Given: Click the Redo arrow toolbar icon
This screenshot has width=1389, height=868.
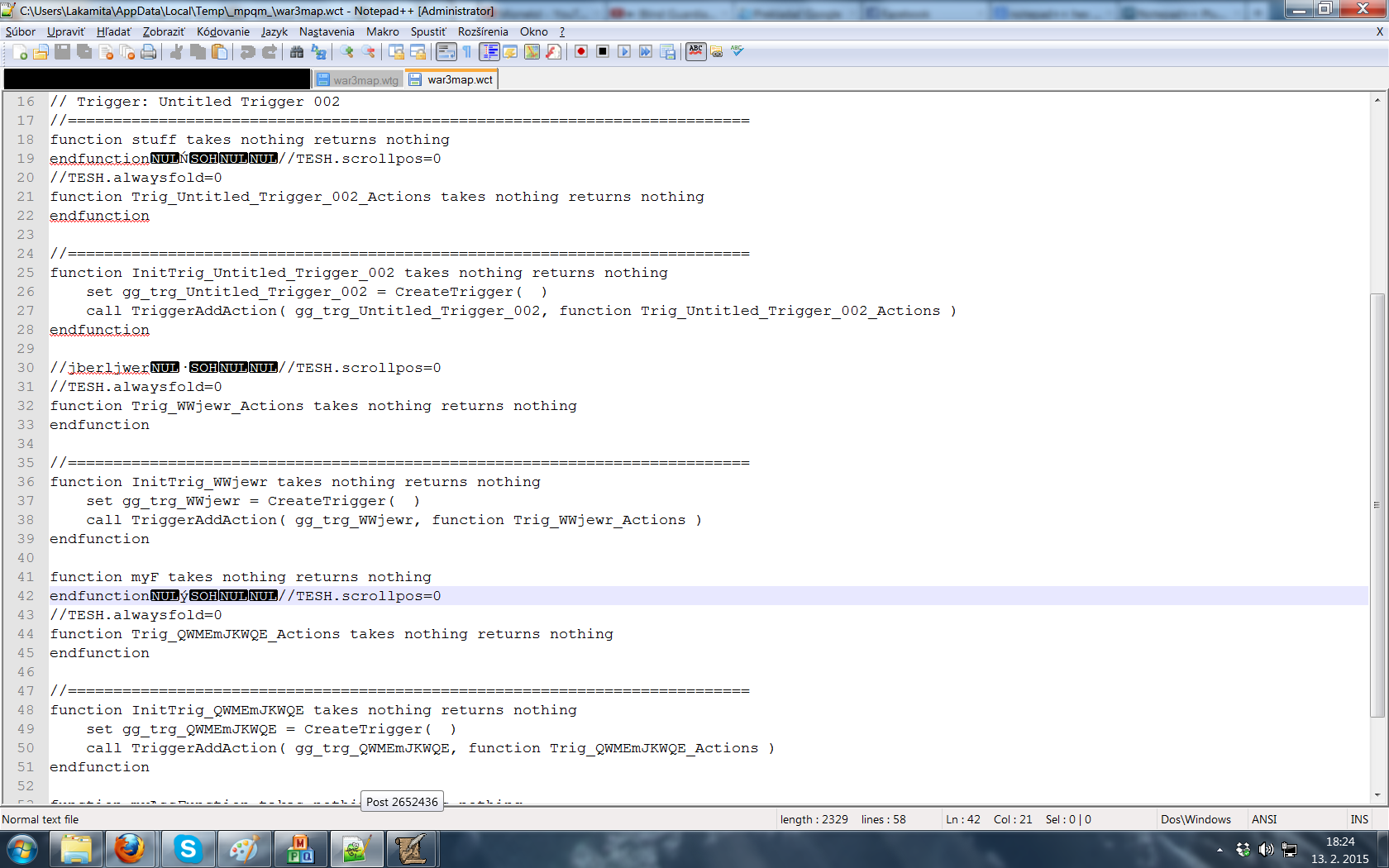Looking at the screenshot, I should 269,52.
